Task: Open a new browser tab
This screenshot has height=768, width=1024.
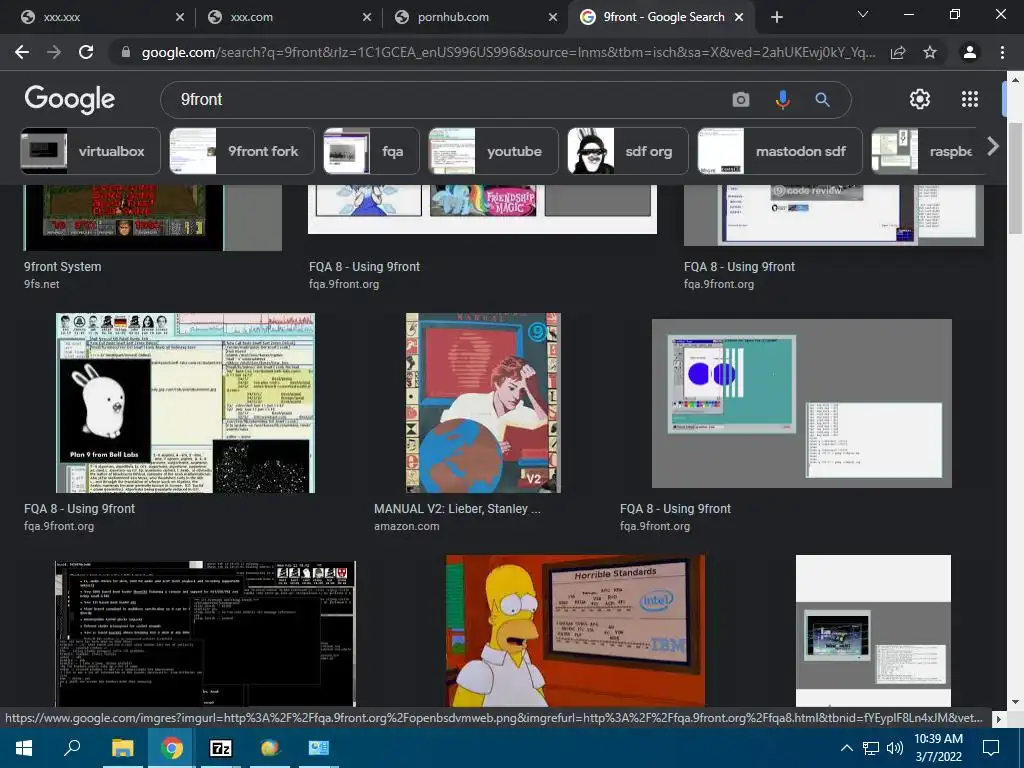Action: (776, 17)
